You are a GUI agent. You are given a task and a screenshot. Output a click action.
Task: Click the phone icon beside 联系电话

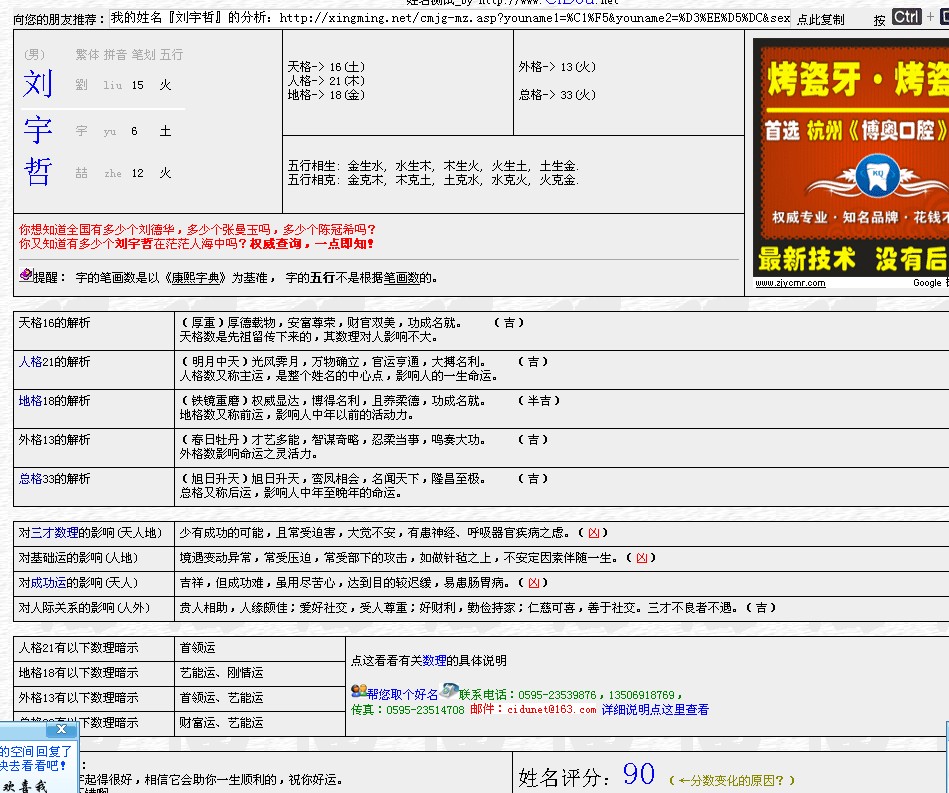(x=449, y=692)
